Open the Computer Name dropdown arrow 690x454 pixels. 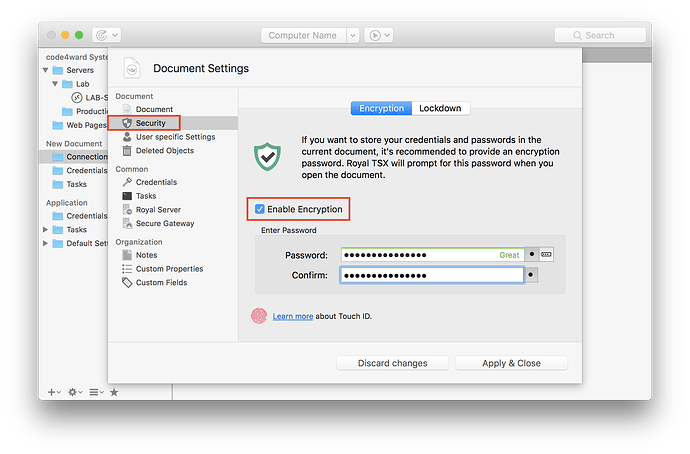[x=352, y=35]
